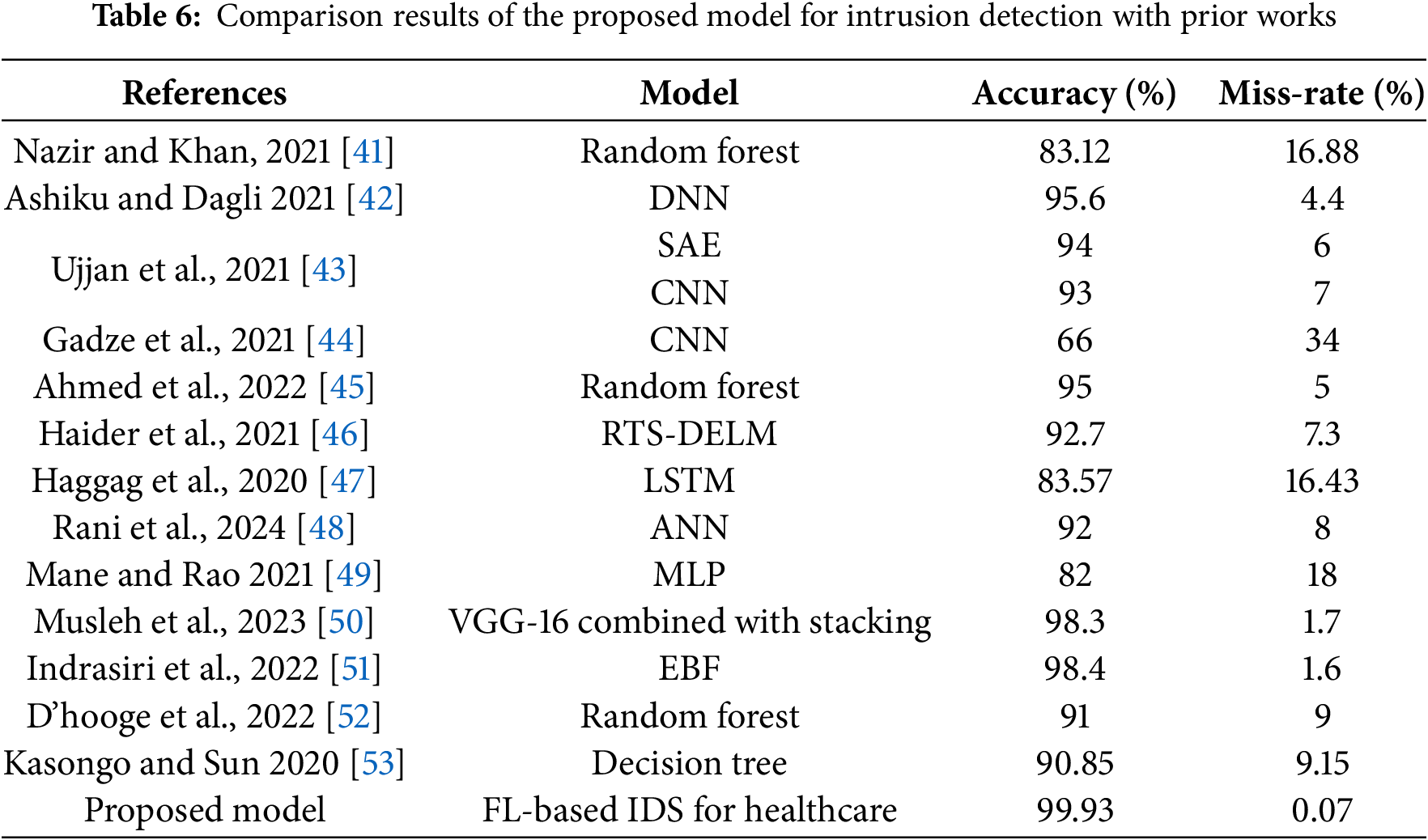This screenshot has height=840, width=1428.
Task: Click the 99.93 accuracy value
Action: pyautogui.click(x=1074, y=810)
